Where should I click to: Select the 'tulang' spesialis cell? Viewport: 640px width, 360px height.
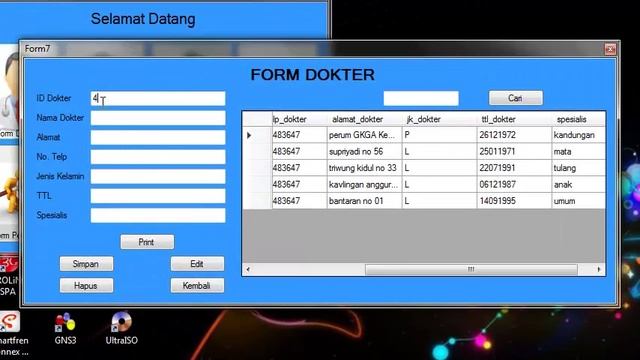pos(578,168)
